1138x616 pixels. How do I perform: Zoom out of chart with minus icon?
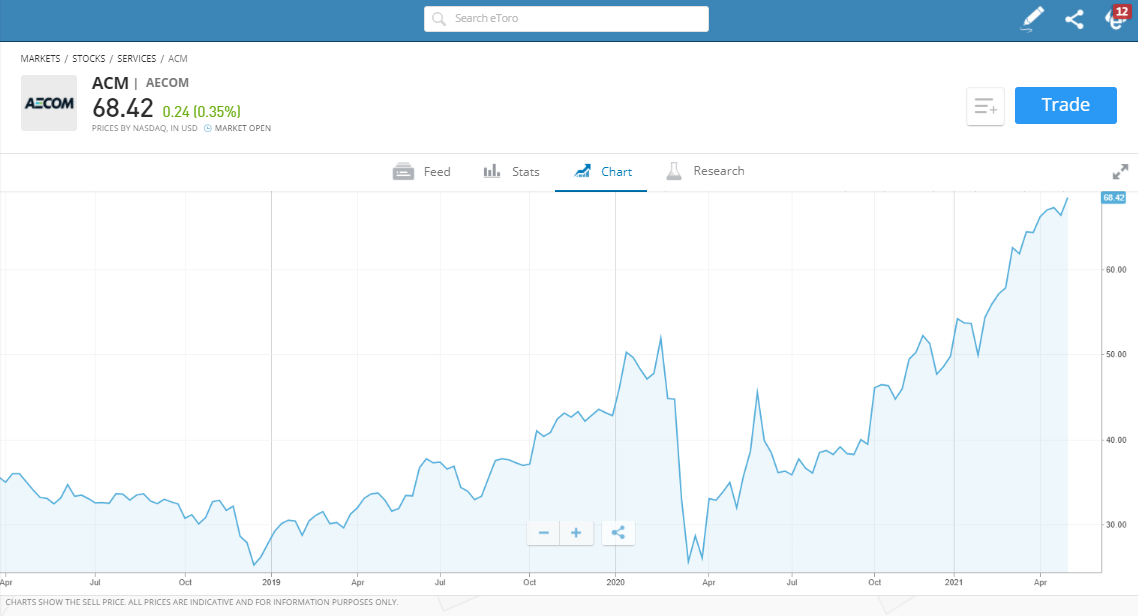pos(543,532)
